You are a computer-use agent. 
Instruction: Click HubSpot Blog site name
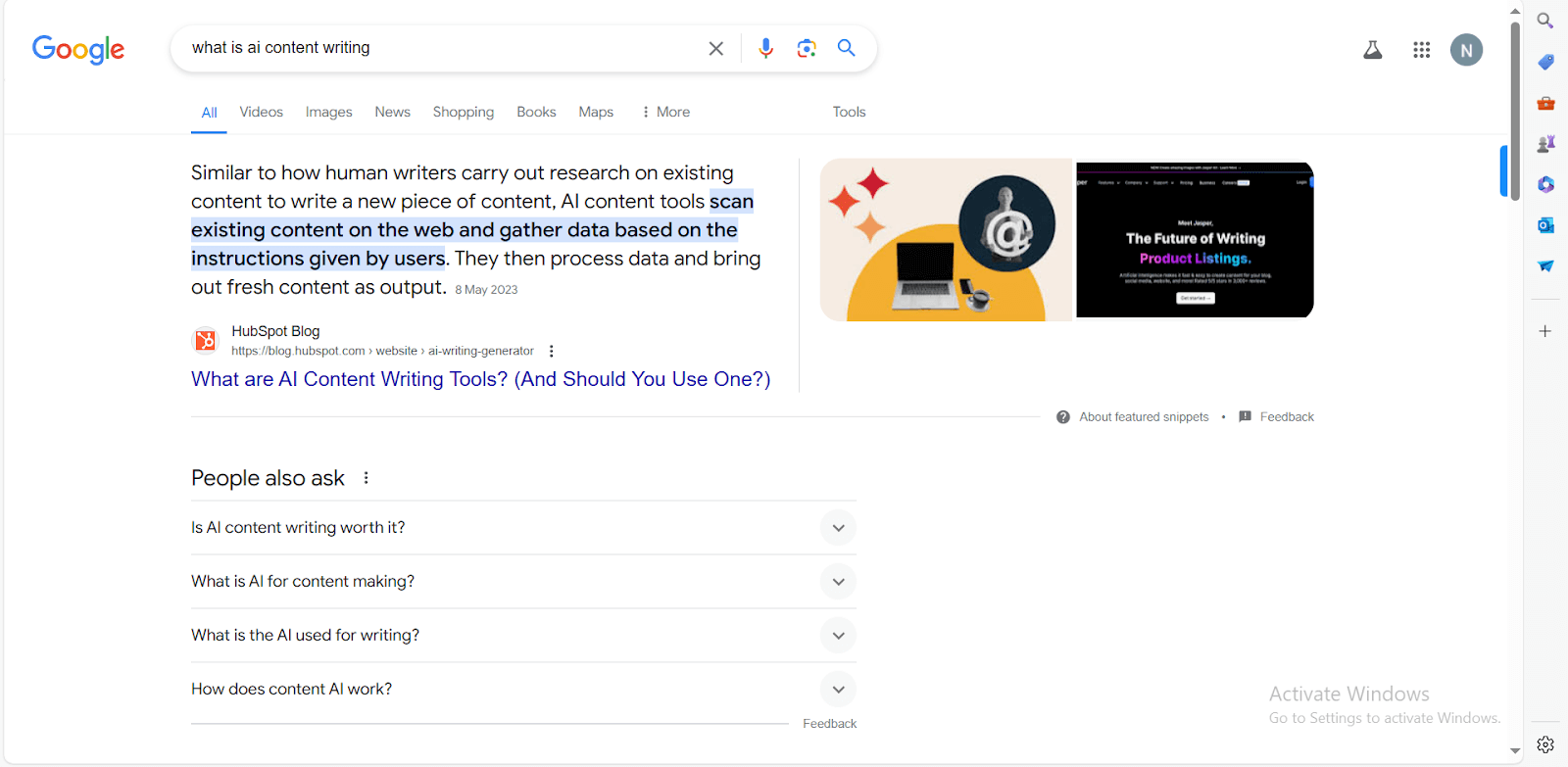[275, 331]
